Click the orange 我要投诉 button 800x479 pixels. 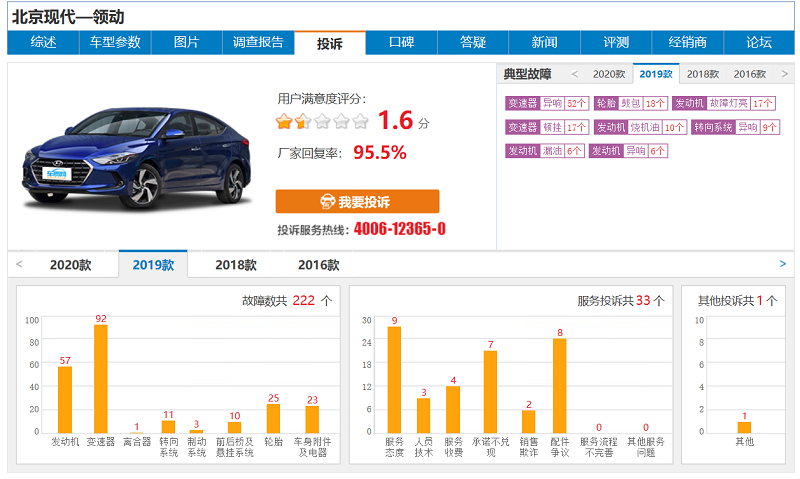tap(357, 201)
